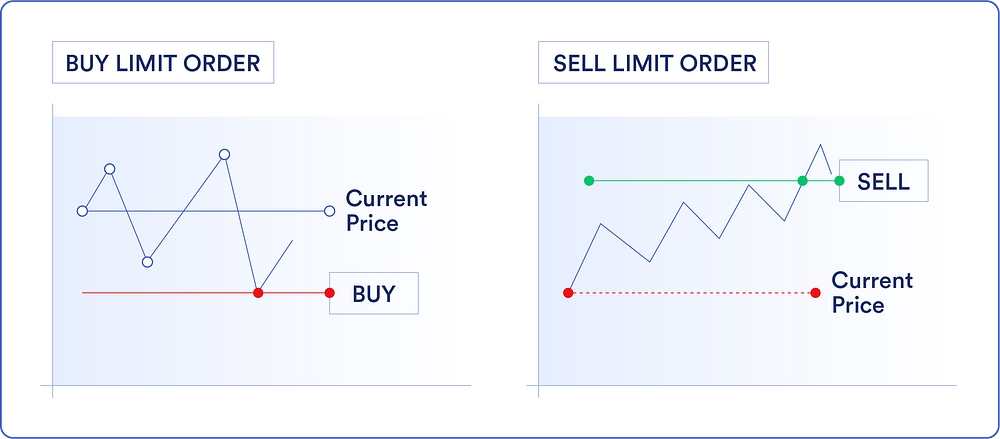Click hollow circle at left end of blue price line
The image size is (1000, 439).
click(82, 211)
